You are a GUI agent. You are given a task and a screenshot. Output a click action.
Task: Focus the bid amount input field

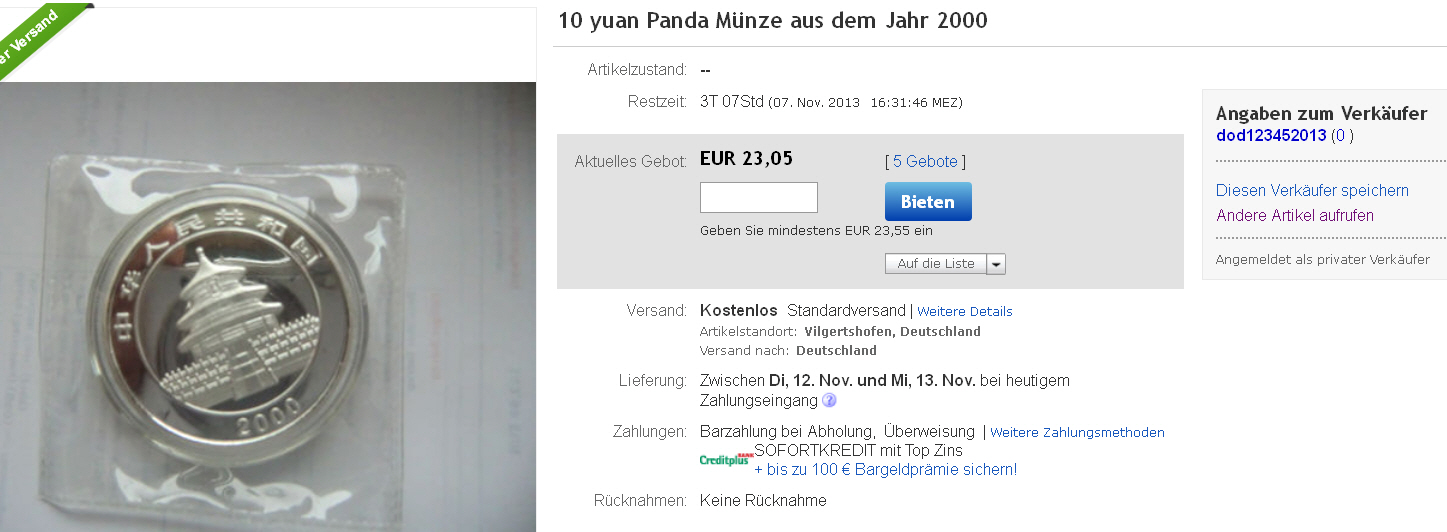pos(759,197)
